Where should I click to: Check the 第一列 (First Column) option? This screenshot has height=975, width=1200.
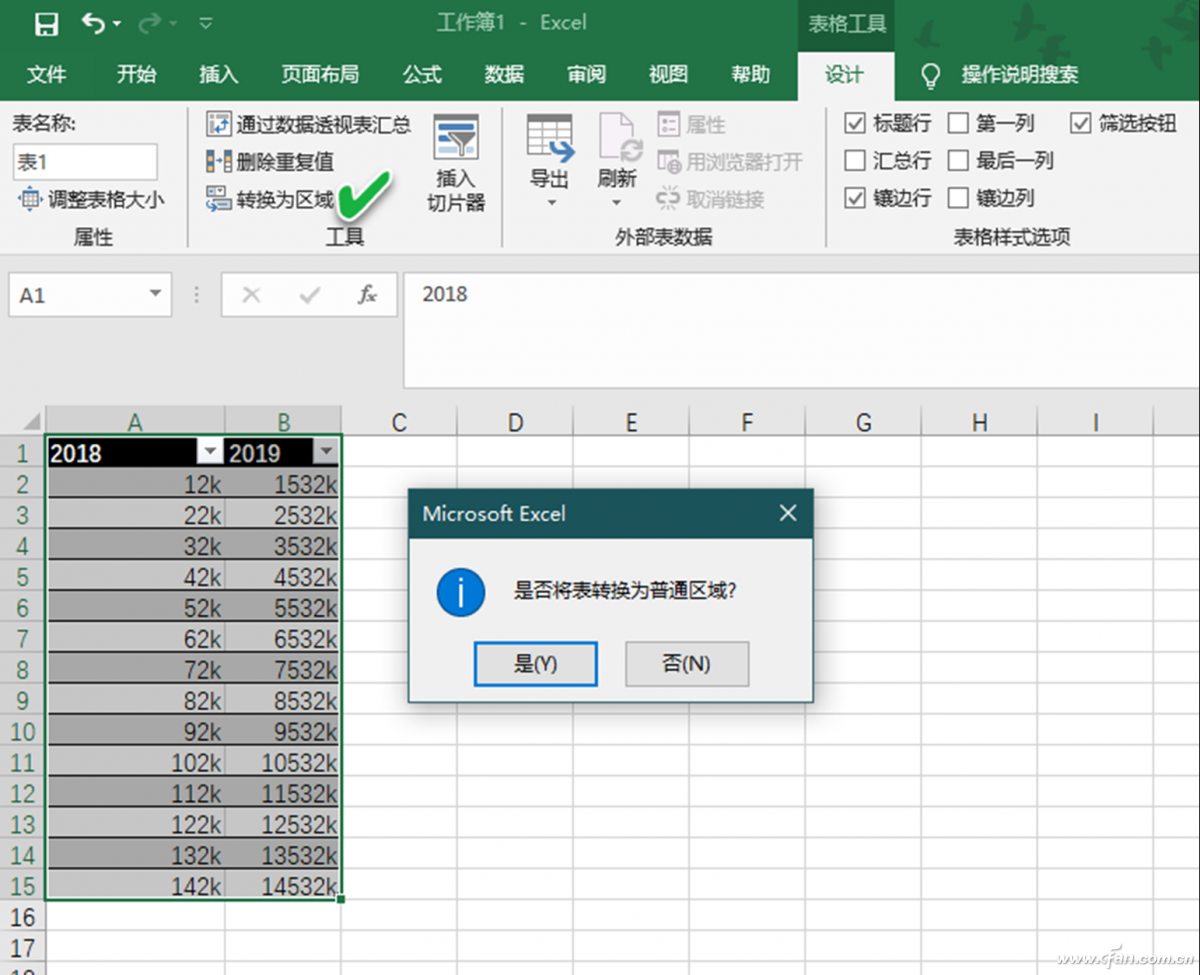(x=958, y=123)
